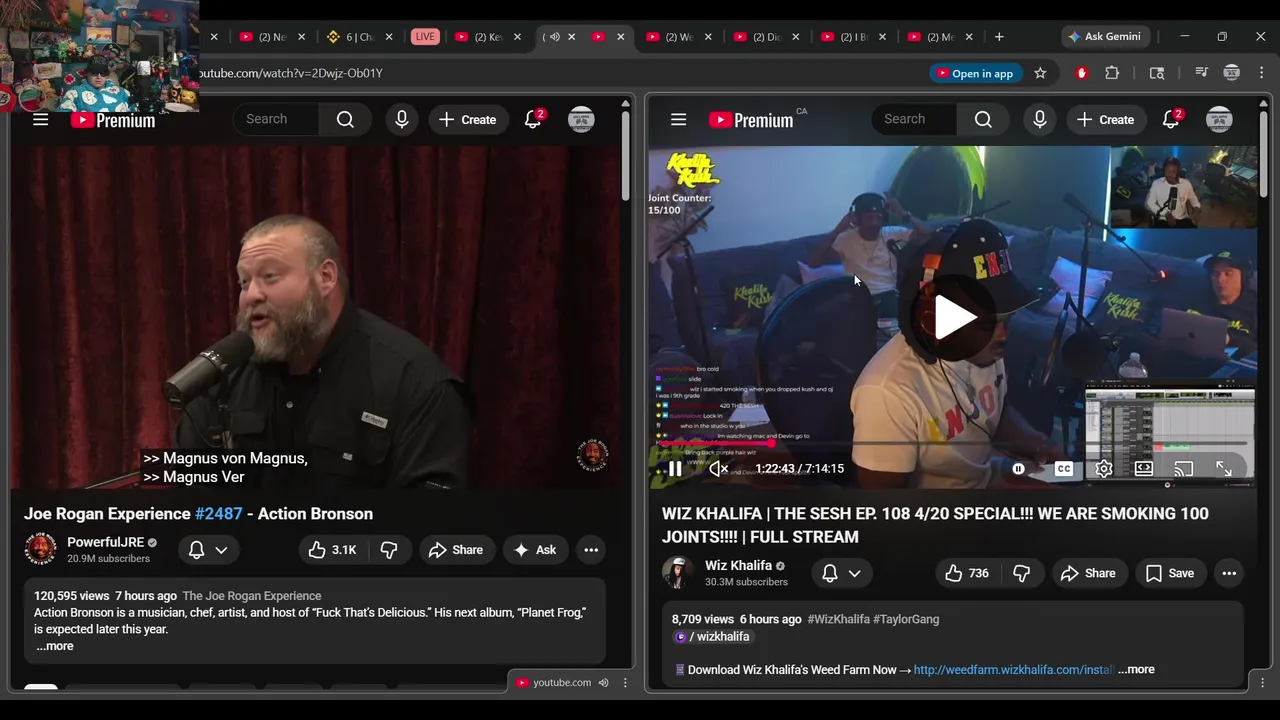Image resolution: width=1280 pixels, height=720 pixels.
Task: Open the account avatar in right window
Action: [1219, 120]
